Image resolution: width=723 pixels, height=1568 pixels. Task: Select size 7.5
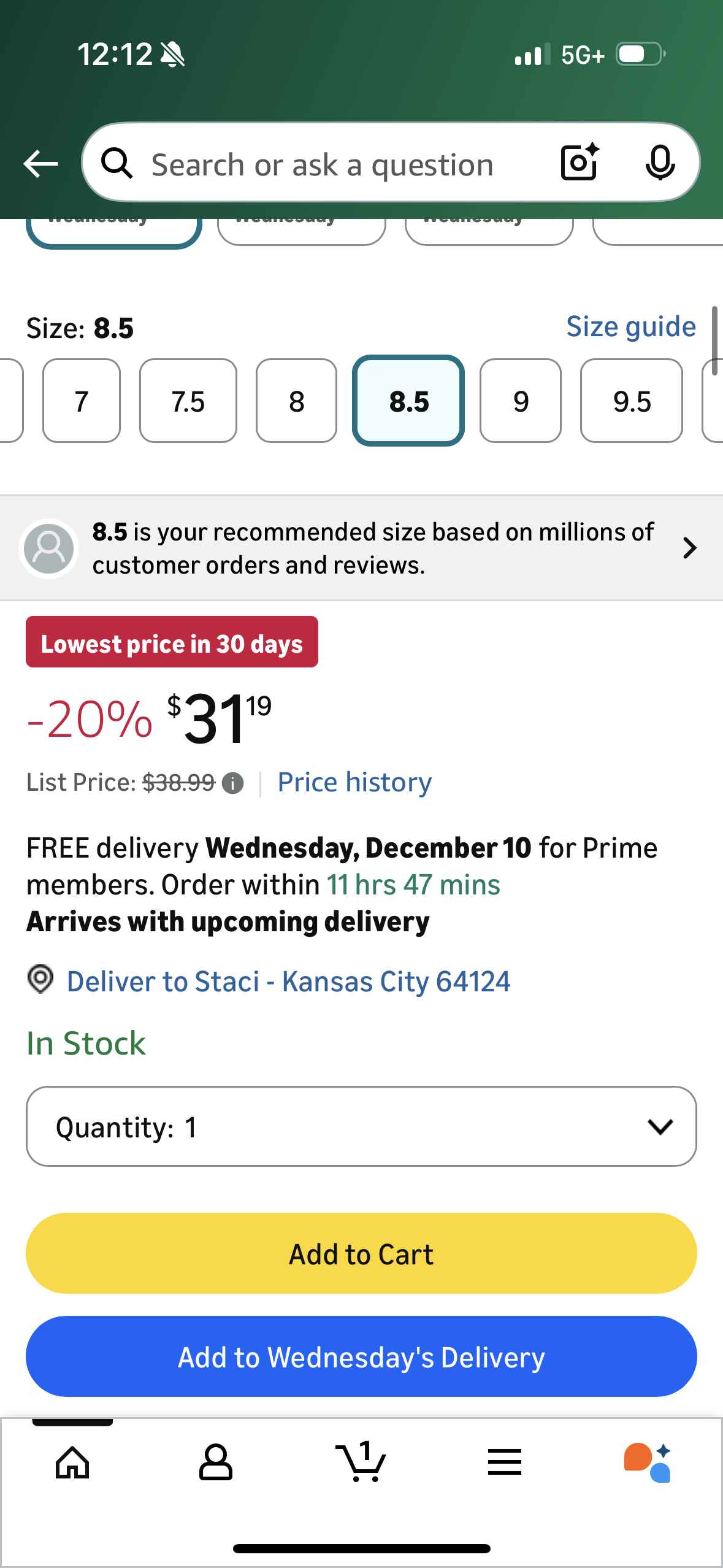[188, 401]
